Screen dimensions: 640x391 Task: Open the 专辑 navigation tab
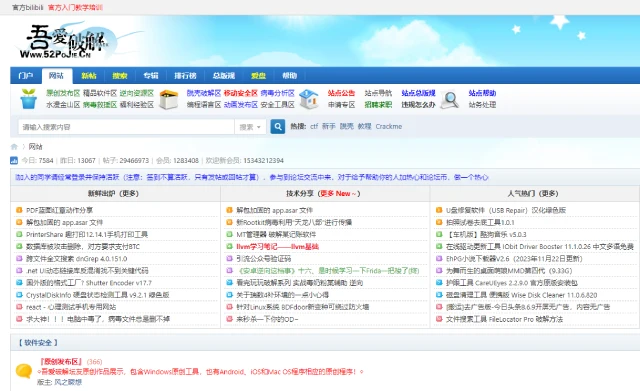(x=151, y=76)
